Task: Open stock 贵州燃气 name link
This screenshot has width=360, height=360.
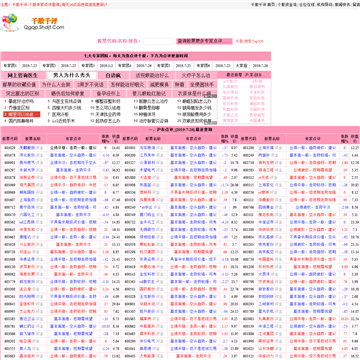Action: [x=26, y=162]
